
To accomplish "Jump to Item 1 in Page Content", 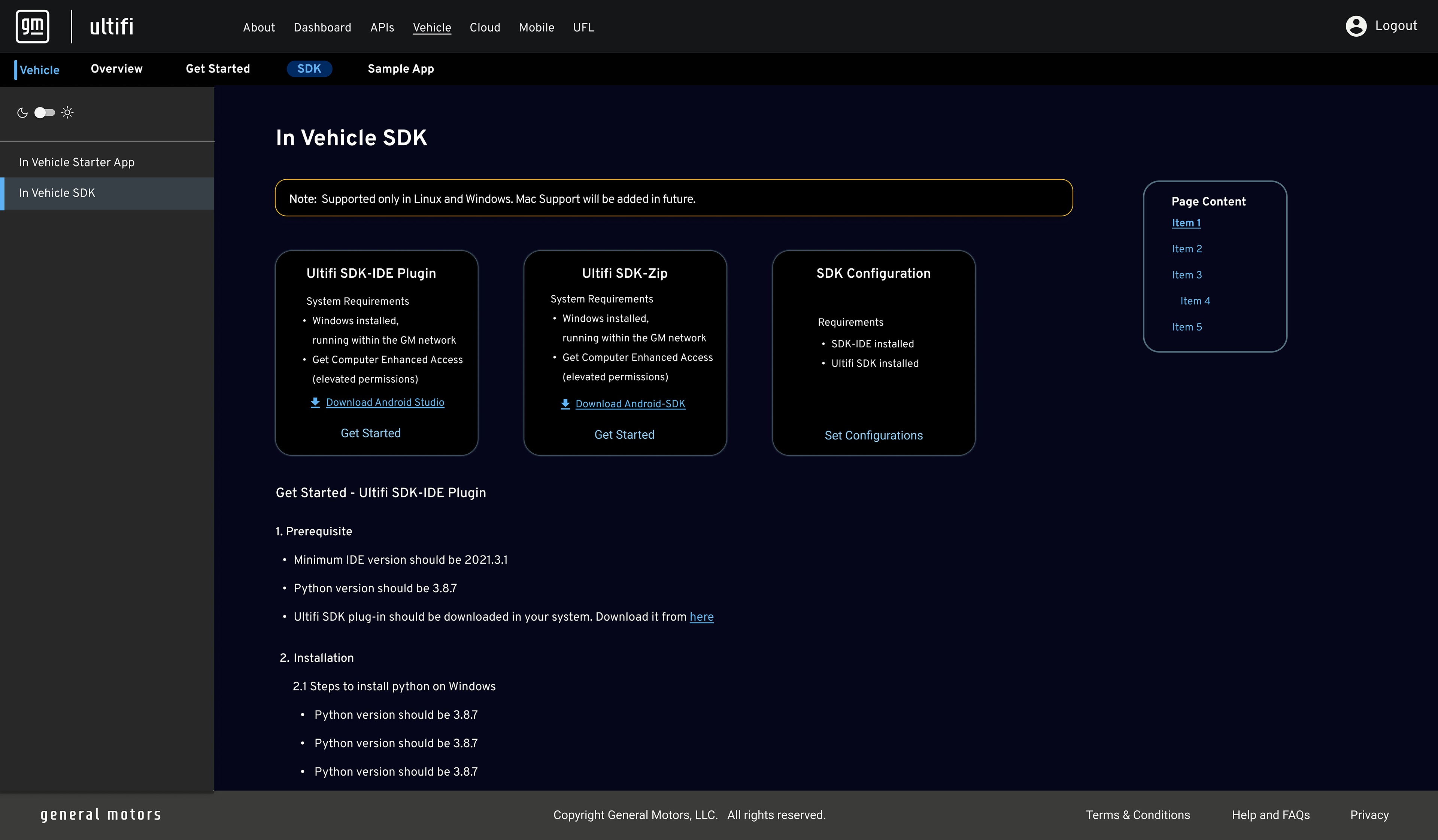I will pyautogui.click(x=1186, y=223).
